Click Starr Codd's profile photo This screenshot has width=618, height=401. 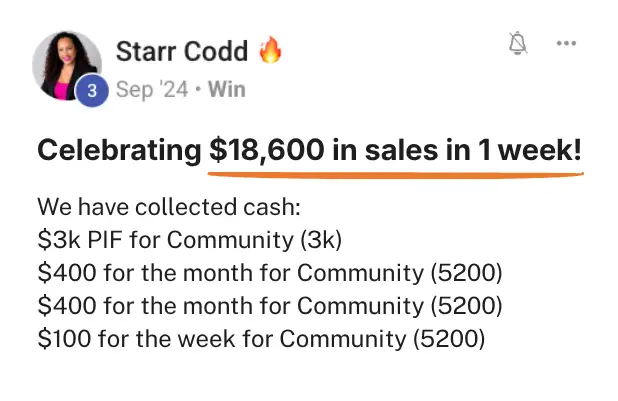pyautogui.click(x=67, y=64)
